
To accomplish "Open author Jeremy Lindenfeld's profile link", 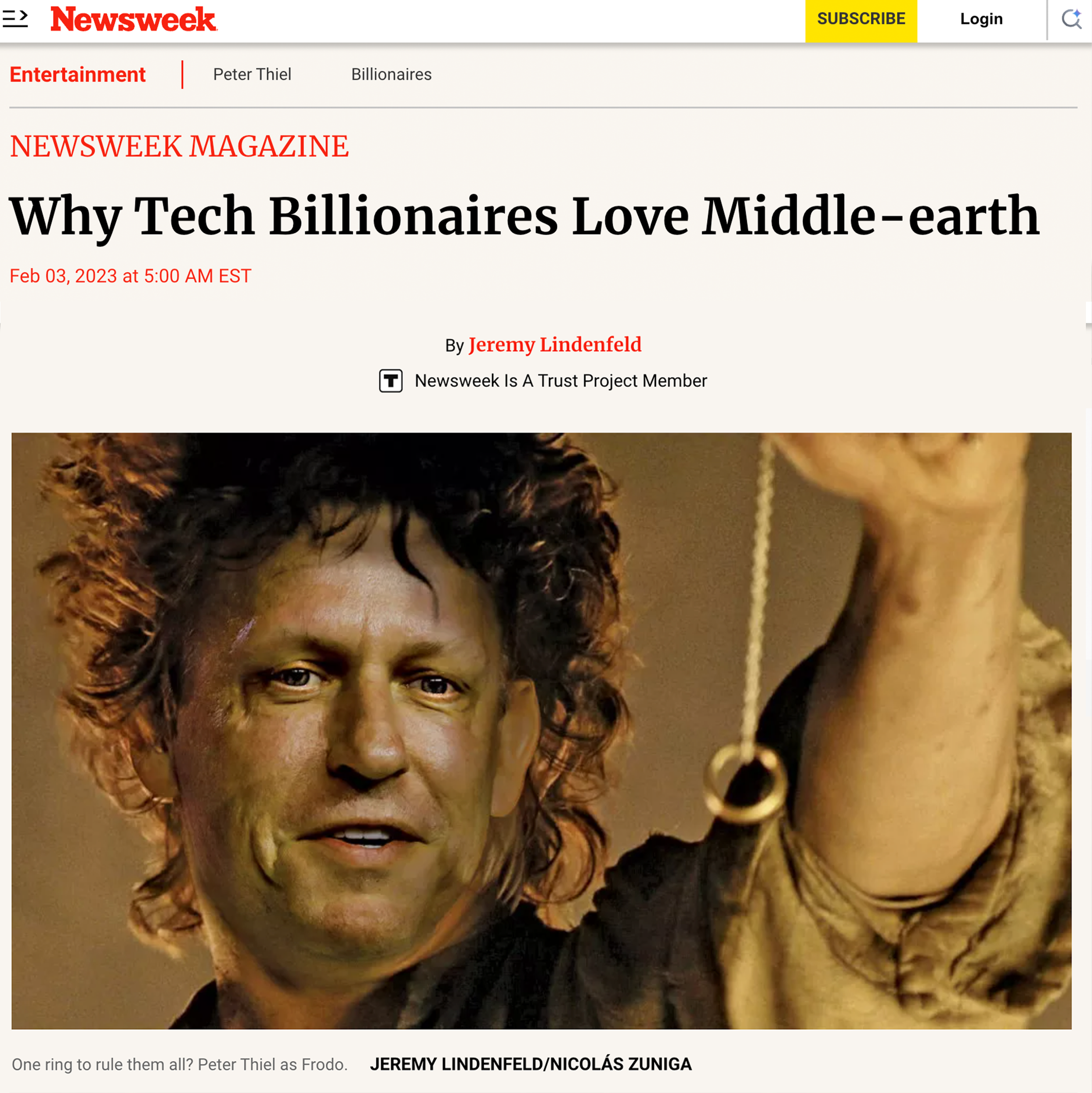I will point(554,344).
